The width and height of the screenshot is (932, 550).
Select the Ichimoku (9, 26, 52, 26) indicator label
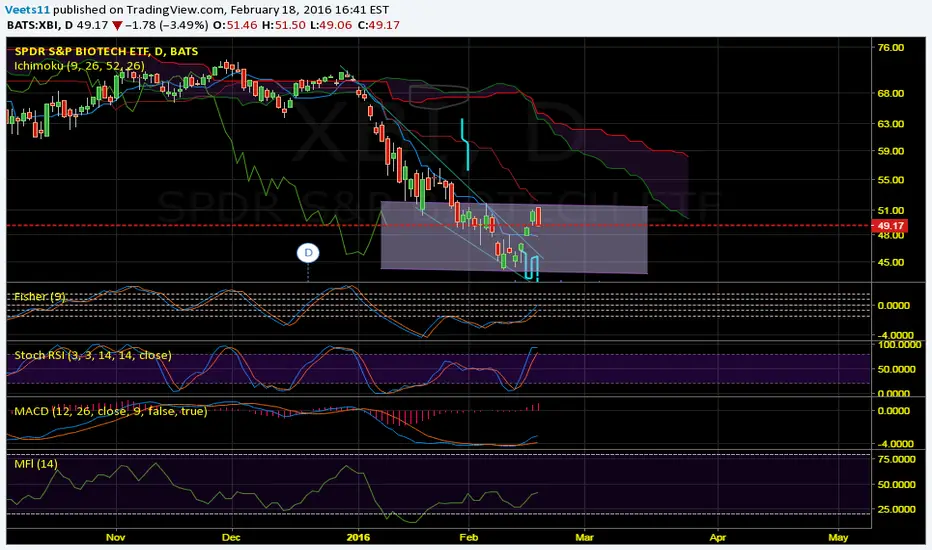point(79,65)
